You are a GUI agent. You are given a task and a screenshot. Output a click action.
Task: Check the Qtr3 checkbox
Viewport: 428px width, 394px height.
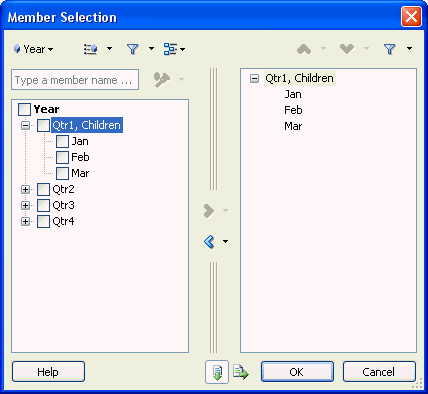[43, 205]
